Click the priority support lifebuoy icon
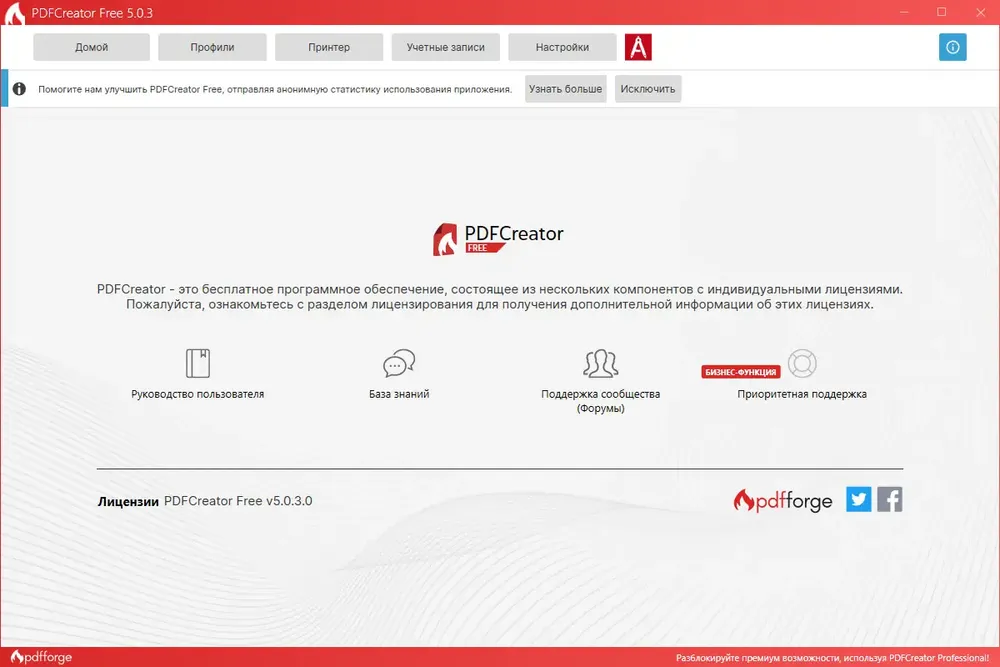Viewport: 1000px width, 667px height. click(802, 363)
